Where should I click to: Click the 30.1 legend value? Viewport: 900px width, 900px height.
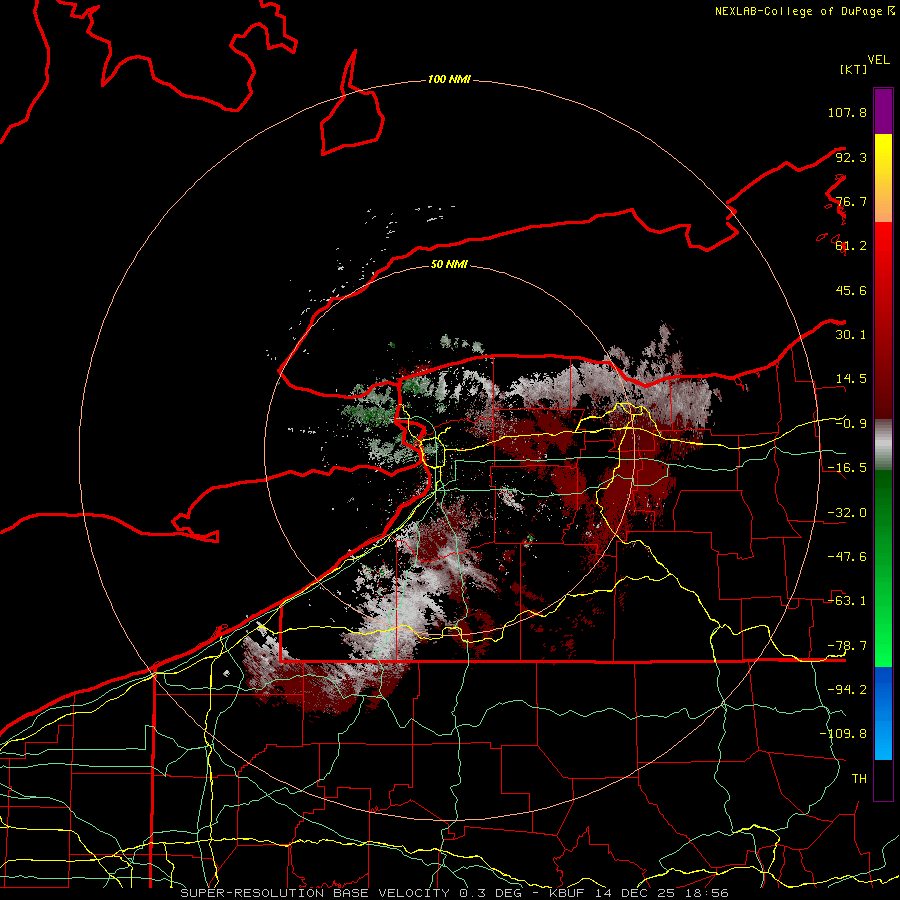coord(851,335)
